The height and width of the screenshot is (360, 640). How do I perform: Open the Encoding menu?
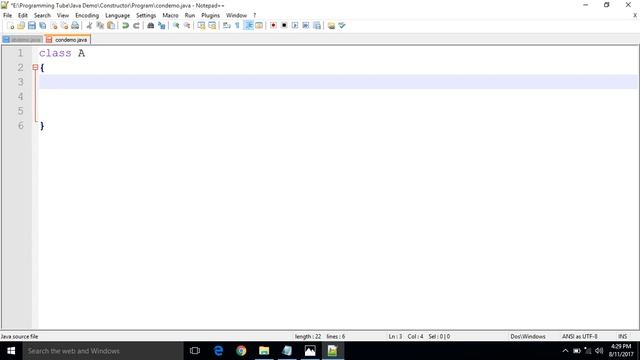[x=87, y=16]
